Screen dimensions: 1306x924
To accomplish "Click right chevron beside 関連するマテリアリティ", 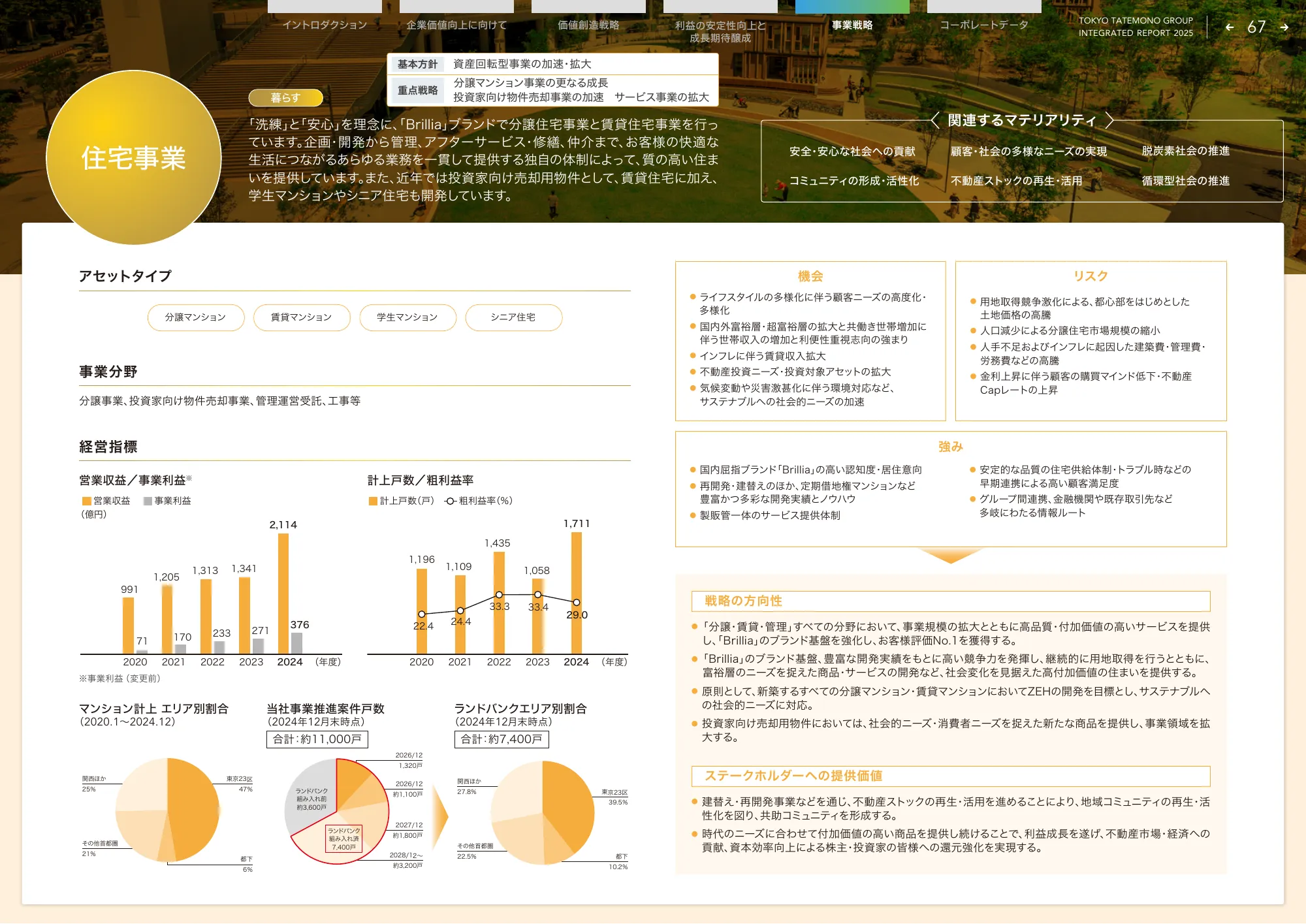I will pos(1109,120).
